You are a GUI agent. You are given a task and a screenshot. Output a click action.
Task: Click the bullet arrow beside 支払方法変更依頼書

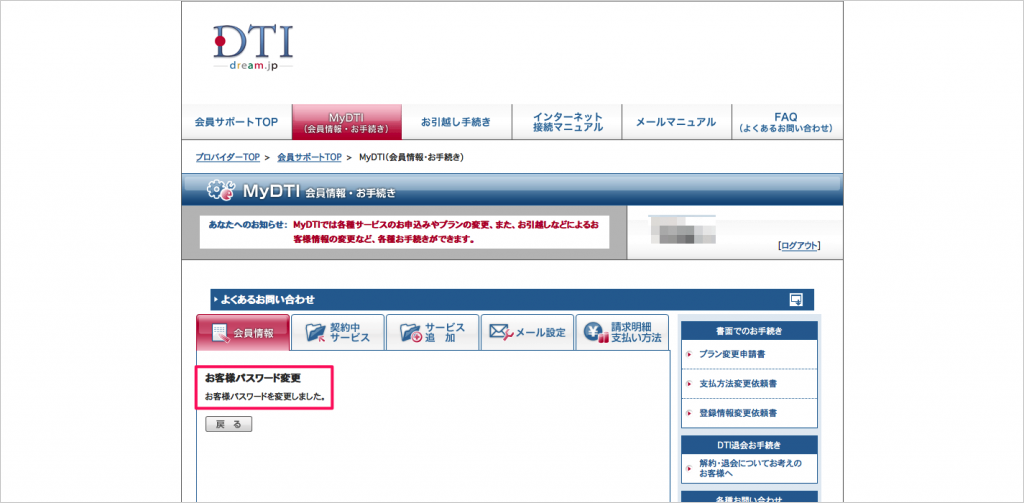(689, 383)
